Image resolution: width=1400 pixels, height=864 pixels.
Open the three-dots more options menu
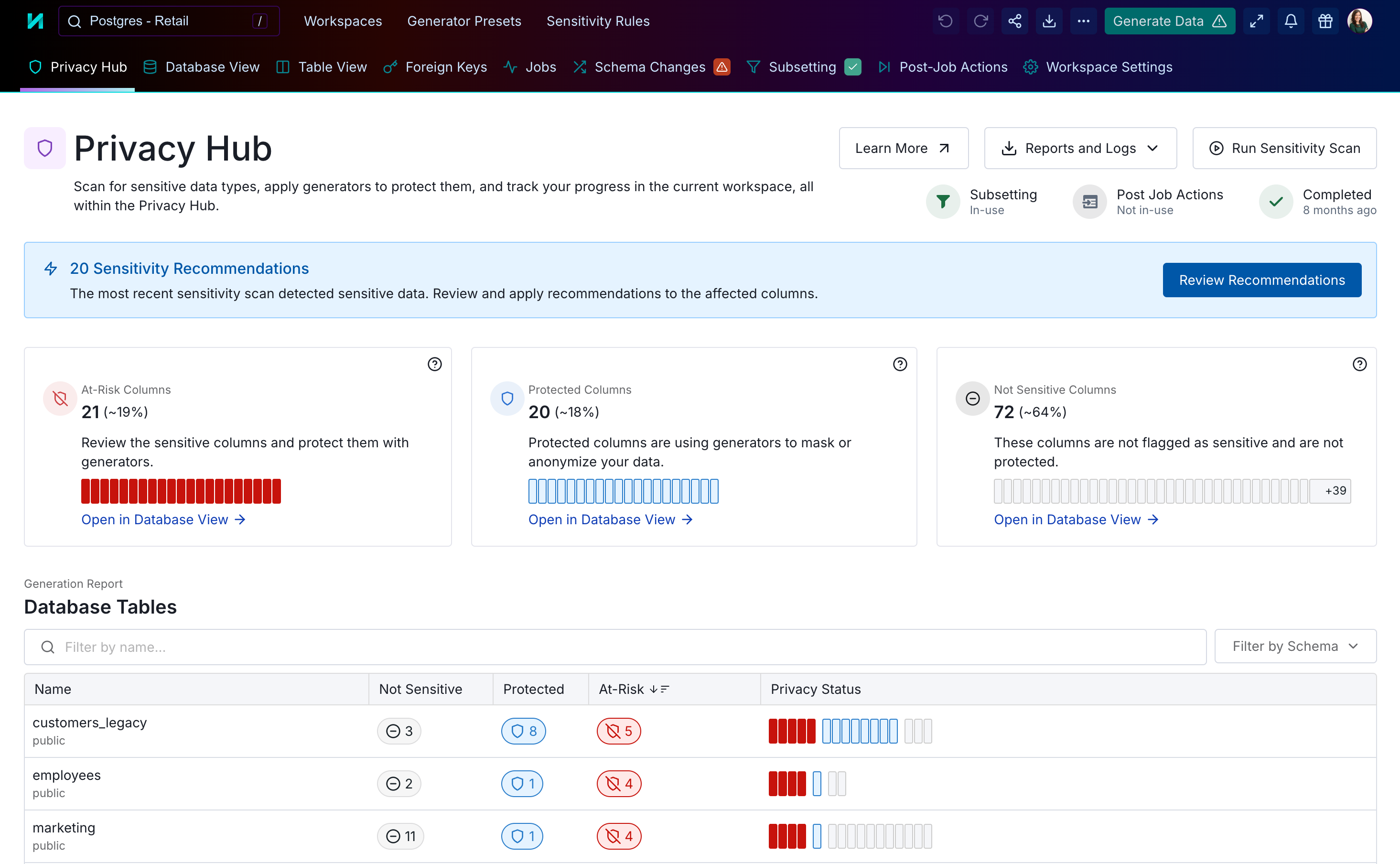tap(1084, 21)
